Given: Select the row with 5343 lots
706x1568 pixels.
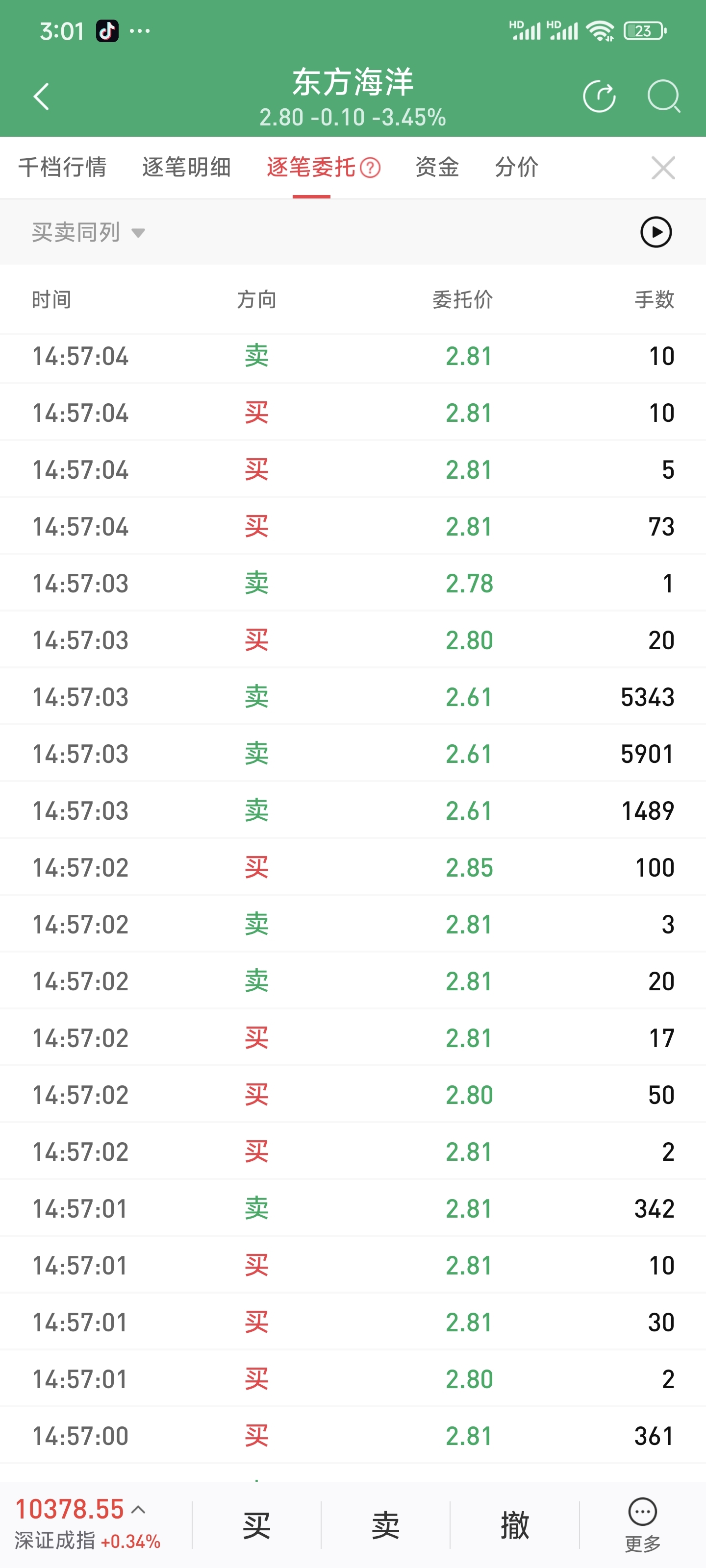Looking at the screenshot, I should coord(353,697).
